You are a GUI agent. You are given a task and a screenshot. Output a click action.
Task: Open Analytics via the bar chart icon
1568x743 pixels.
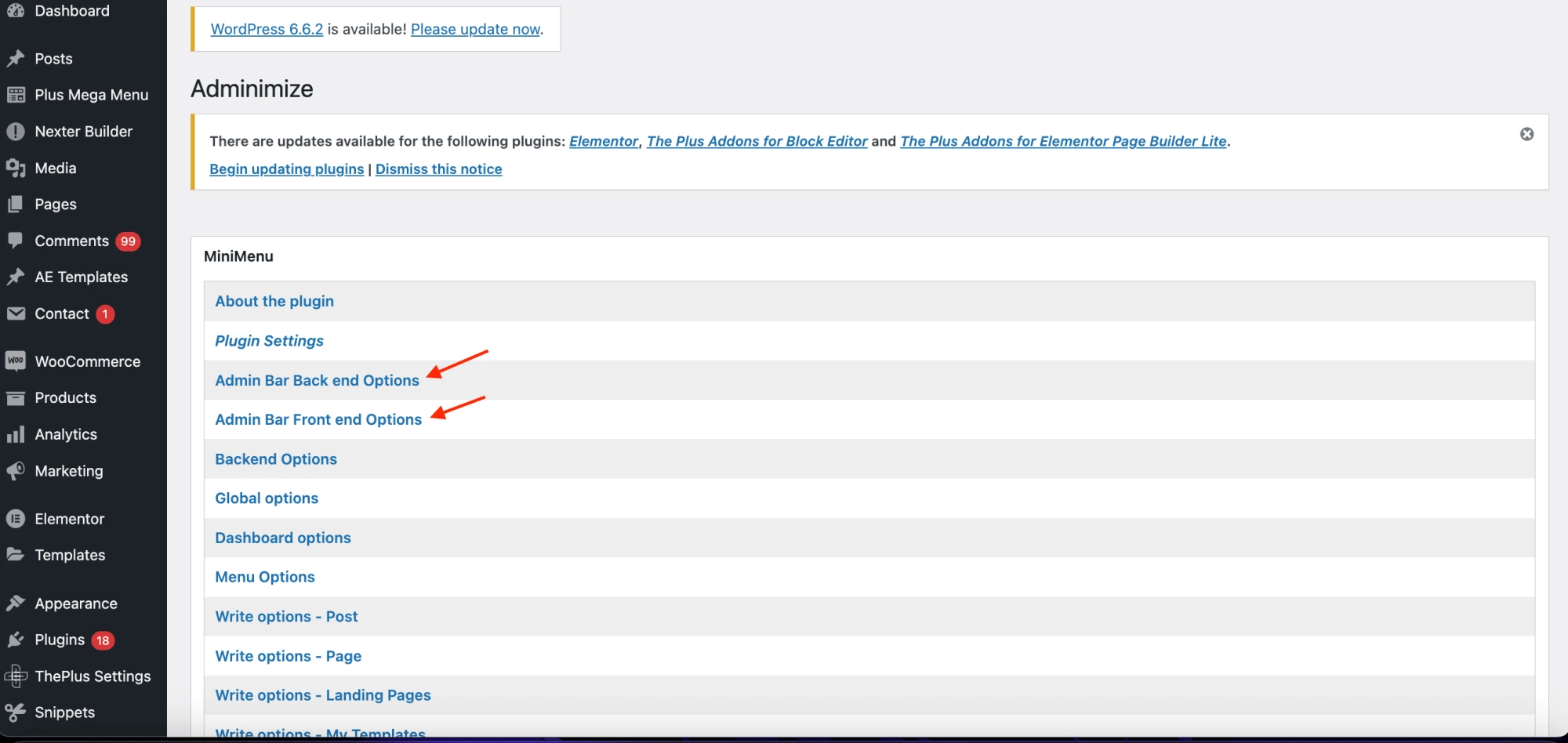[16, 434]
